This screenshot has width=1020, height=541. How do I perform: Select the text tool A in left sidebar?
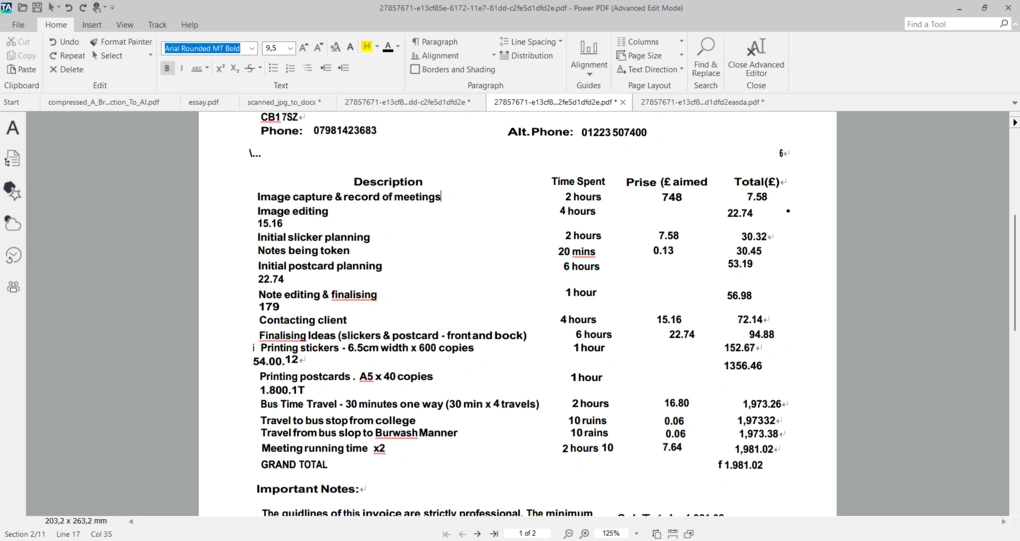12,127
